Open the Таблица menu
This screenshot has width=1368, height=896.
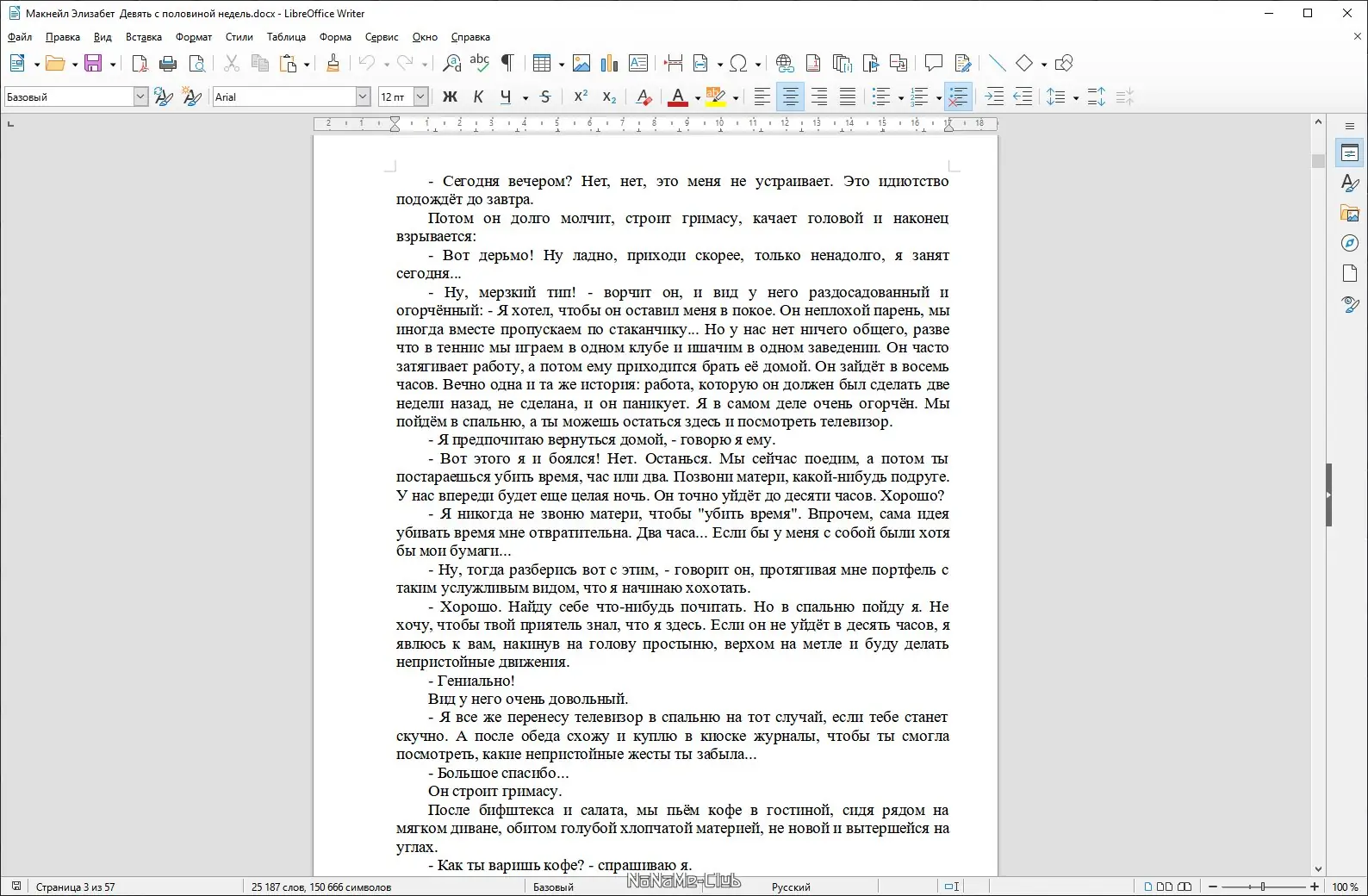point(286,37)
